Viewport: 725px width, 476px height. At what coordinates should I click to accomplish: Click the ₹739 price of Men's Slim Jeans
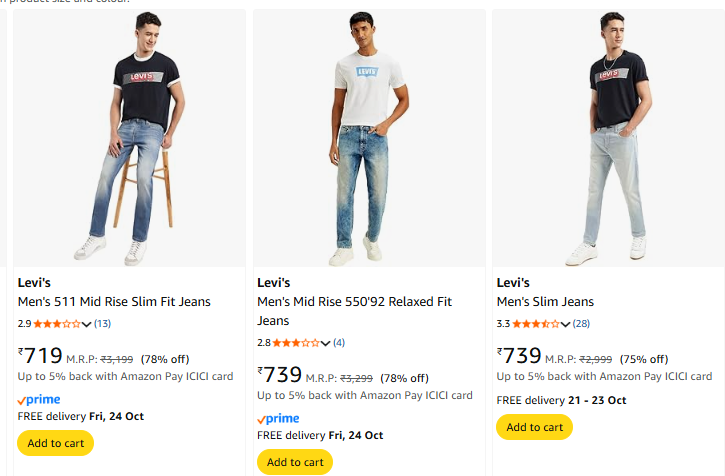[520, 356]
